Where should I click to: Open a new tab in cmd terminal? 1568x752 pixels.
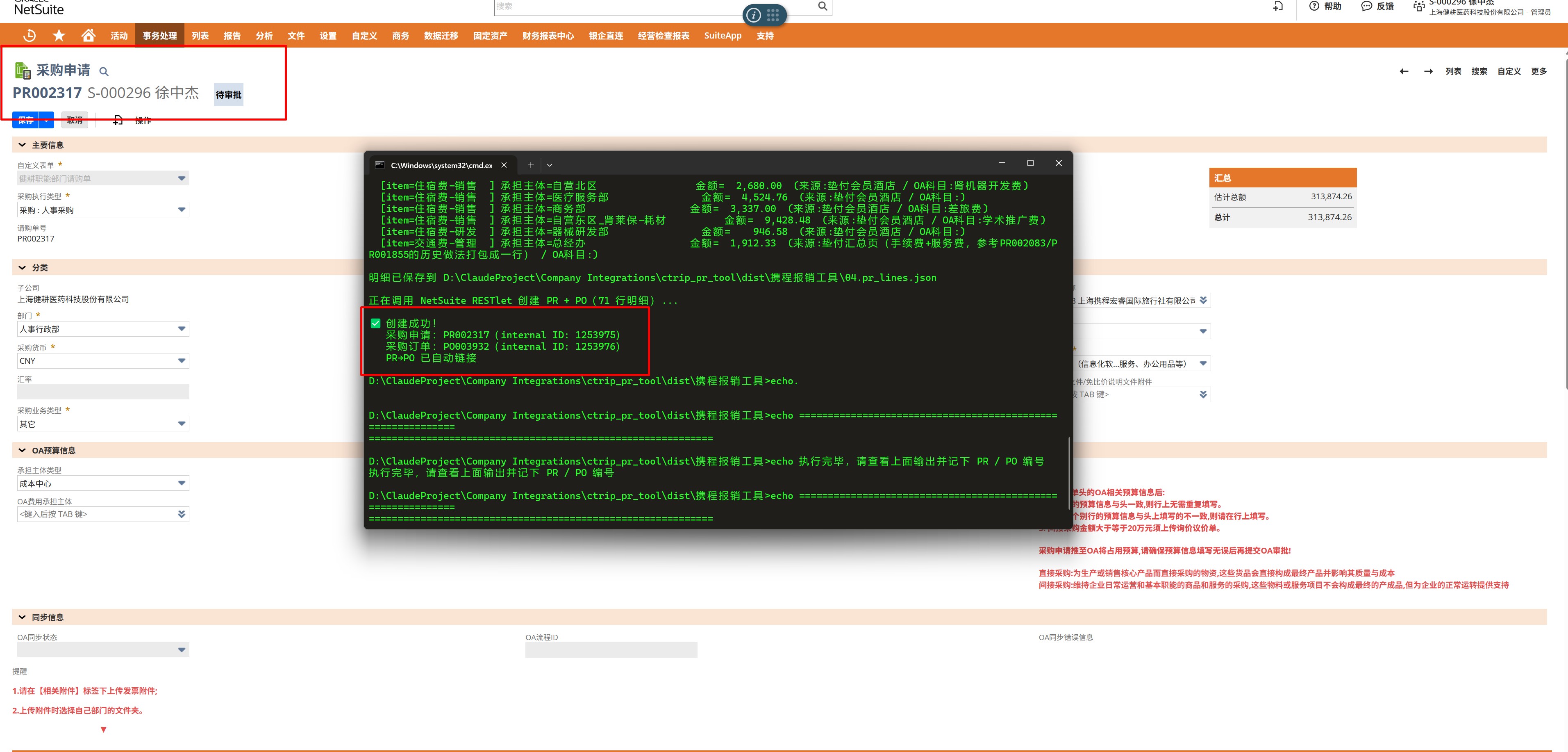530,165
